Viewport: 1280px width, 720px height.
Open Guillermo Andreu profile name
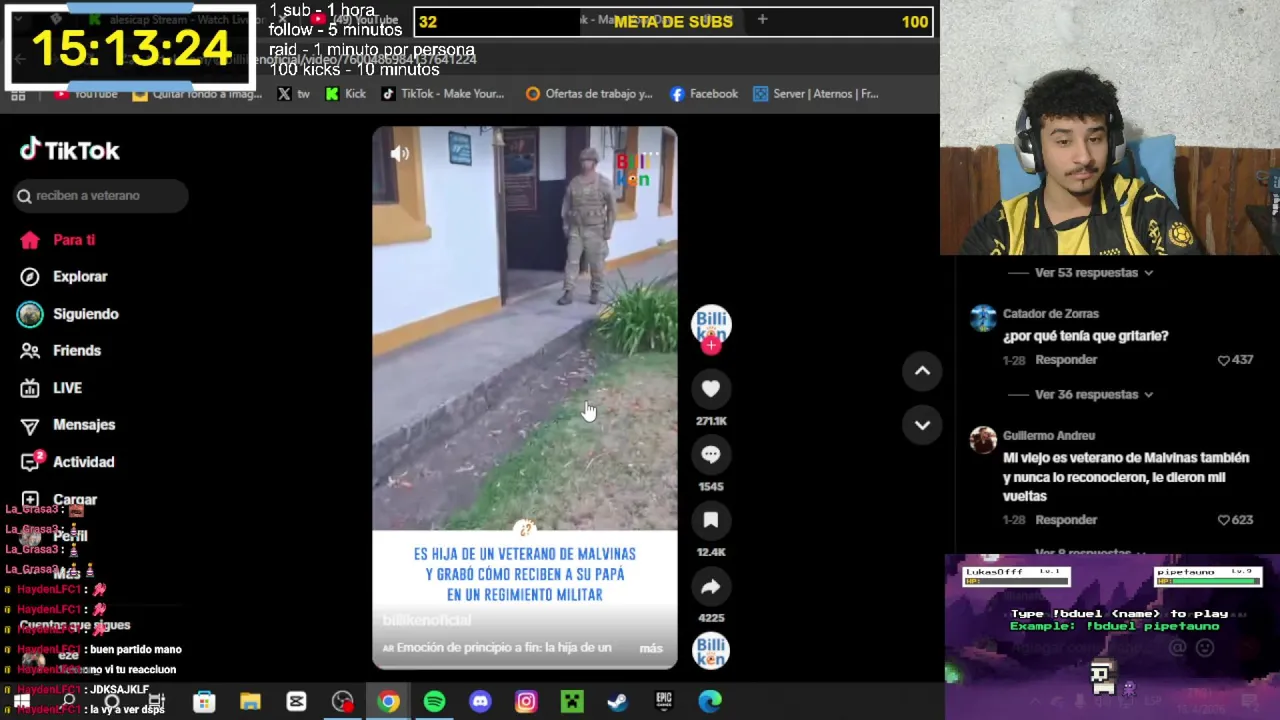pos(1049,436)
